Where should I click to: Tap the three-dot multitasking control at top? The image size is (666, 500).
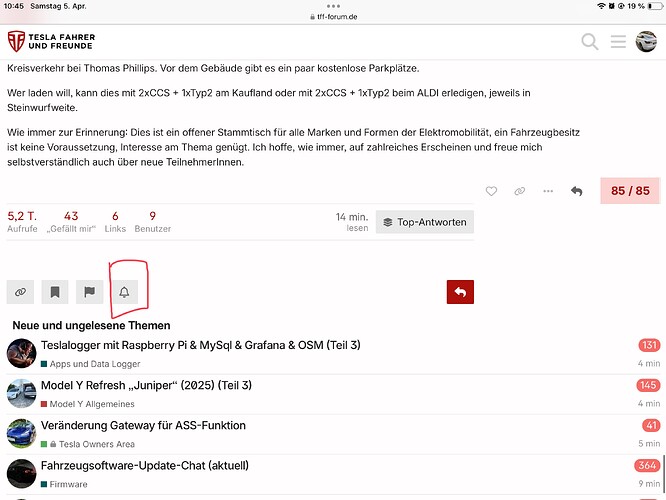click(333, 6)
